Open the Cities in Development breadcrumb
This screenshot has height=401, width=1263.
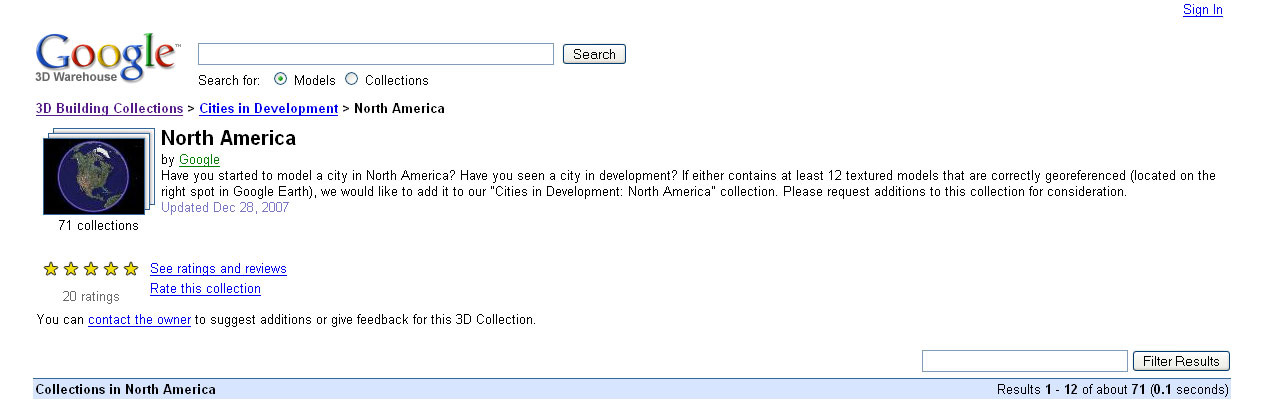coord(268,108)
